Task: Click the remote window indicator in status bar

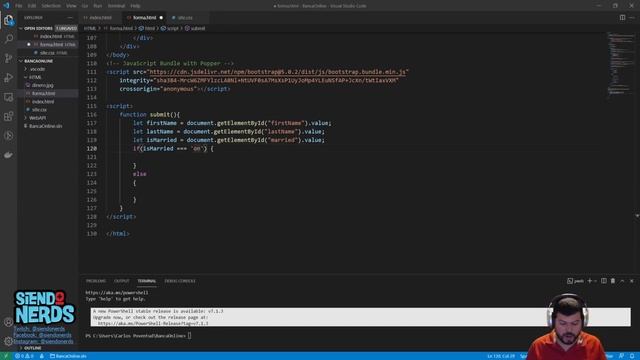Action: (x=6, y=356)
